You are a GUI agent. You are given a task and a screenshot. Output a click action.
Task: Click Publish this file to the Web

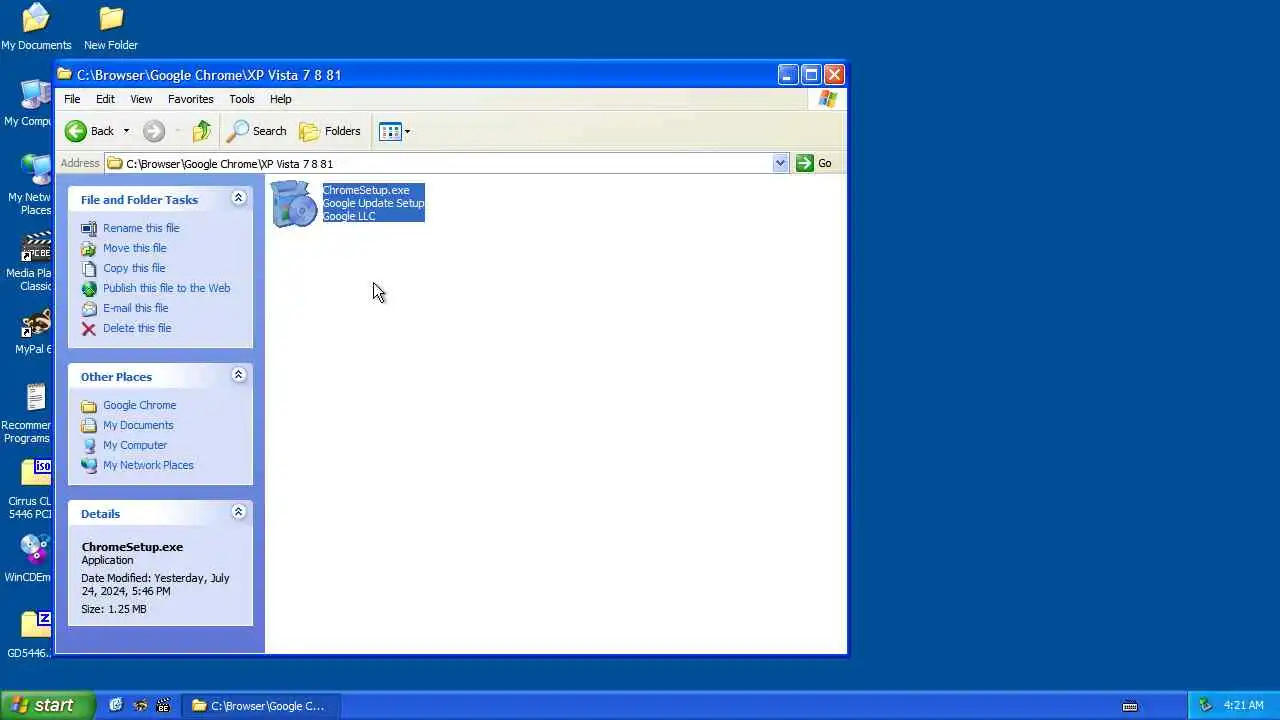click(166, 288)
